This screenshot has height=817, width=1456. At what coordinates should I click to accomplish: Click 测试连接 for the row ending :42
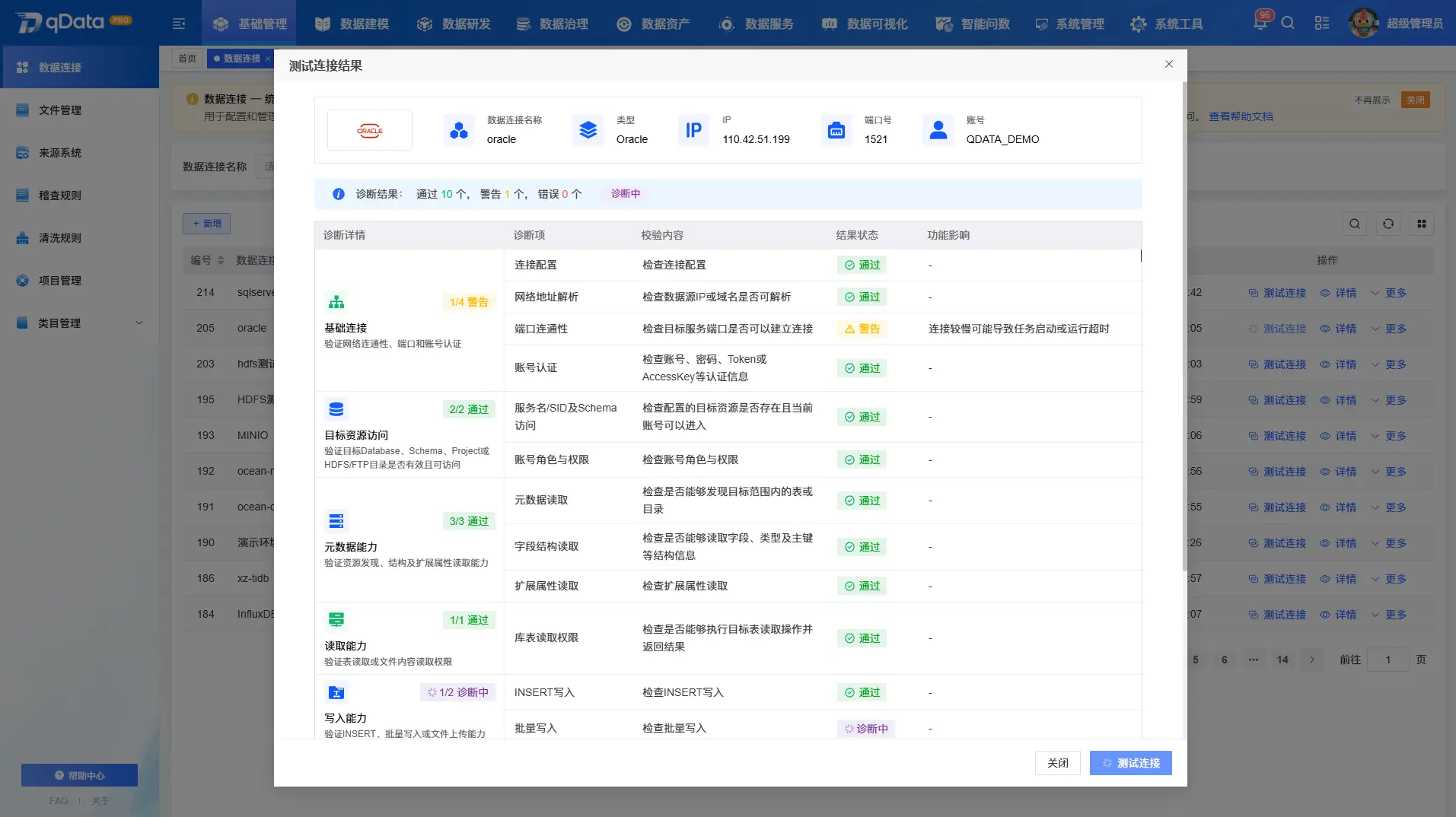click(1278, 293)
